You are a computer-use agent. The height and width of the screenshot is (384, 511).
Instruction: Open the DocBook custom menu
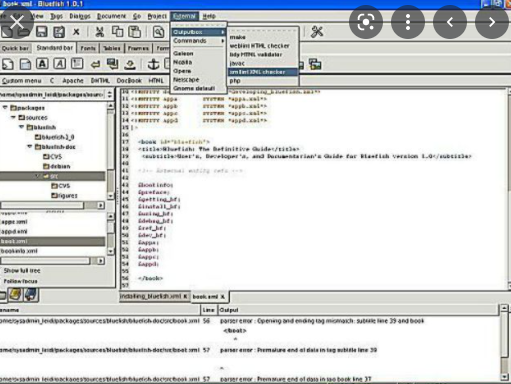[x=129, y=81]
